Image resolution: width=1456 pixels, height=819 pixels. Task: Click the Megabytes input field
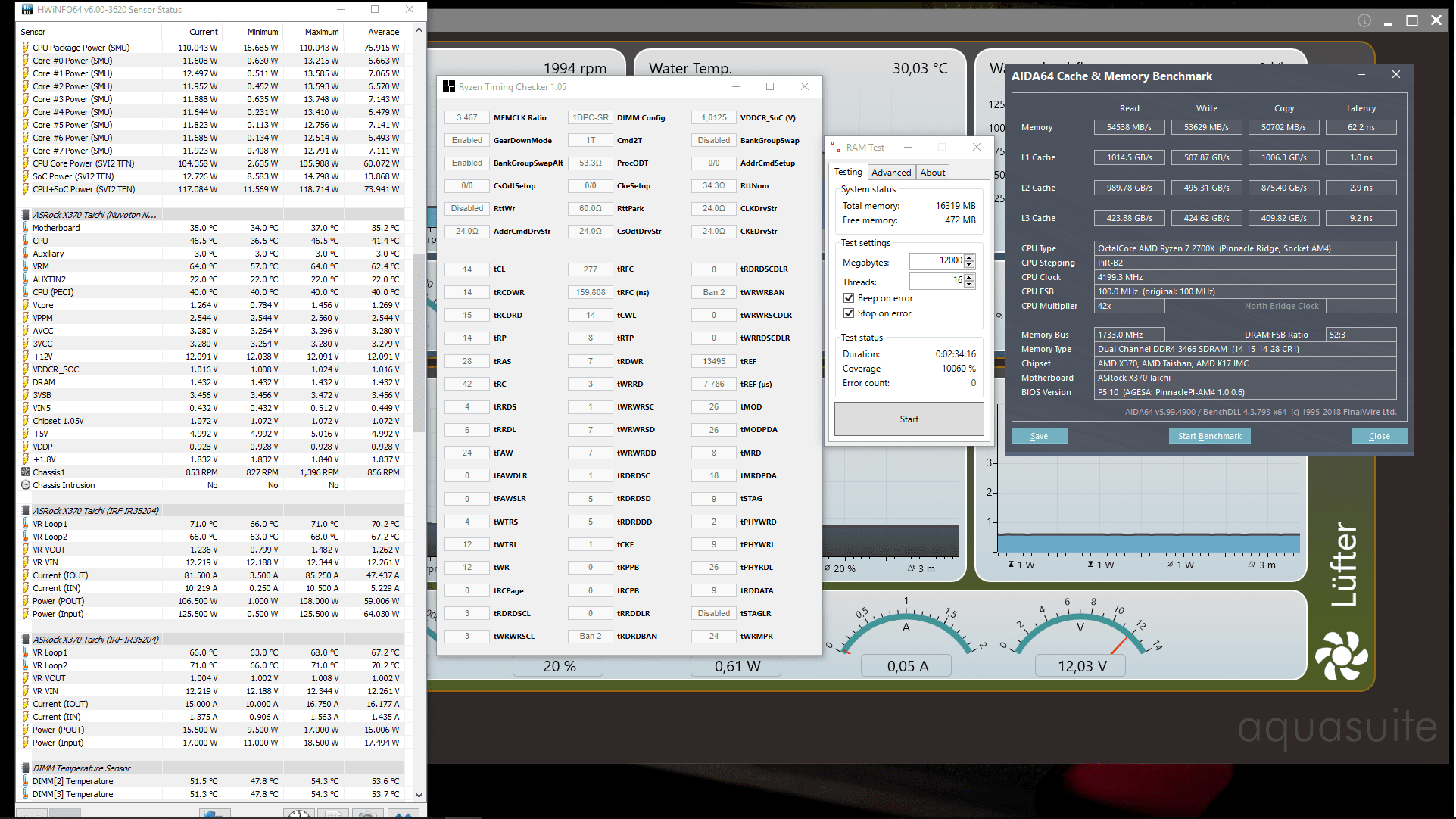(x=937, y=261)
